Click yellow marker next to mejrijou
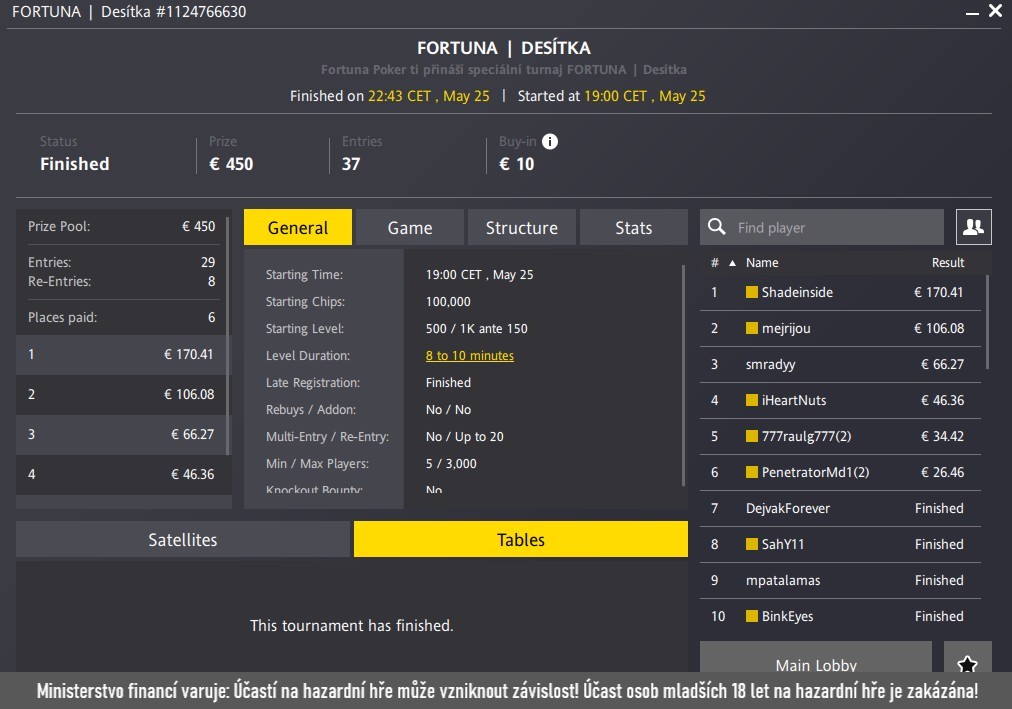This screenshot has height=709, width=1012. [x=752, y=329]
